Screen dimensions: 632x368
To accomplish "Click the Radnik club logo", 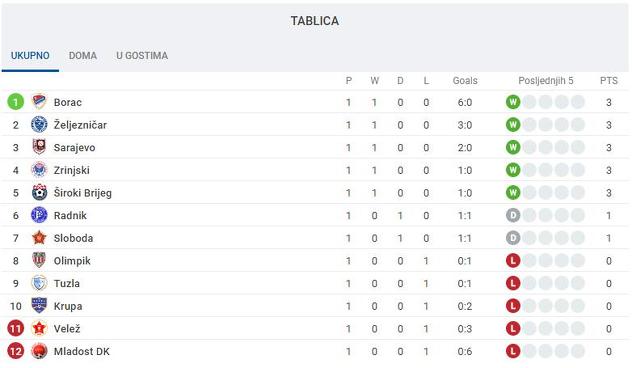I will click(39, 215).
